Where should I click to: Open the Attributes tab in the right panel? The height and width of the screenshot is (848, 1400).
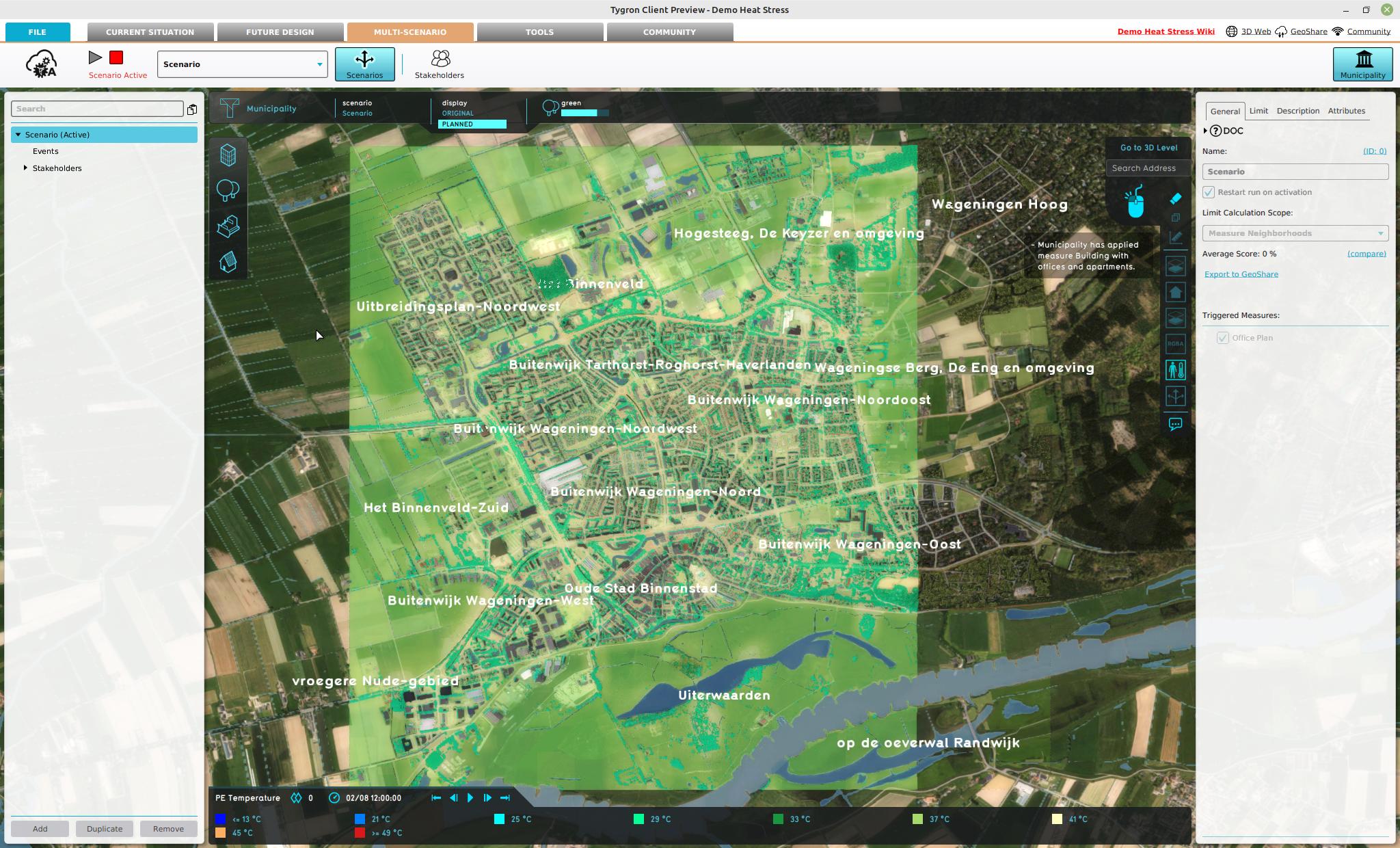(x=1345, y=111)
